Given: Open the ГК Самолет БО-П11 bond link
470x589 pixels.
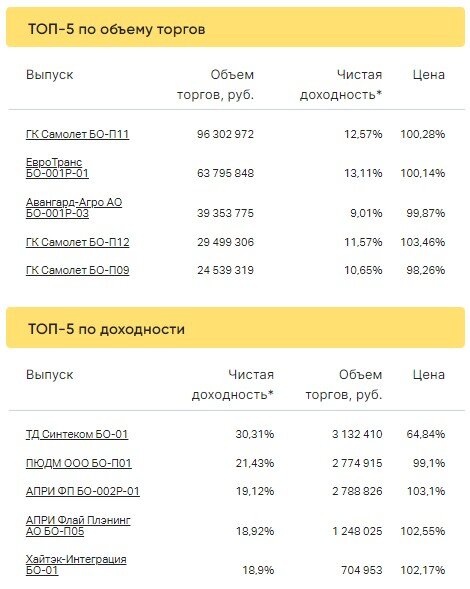Looking at the screenshot, I should 77,134.
